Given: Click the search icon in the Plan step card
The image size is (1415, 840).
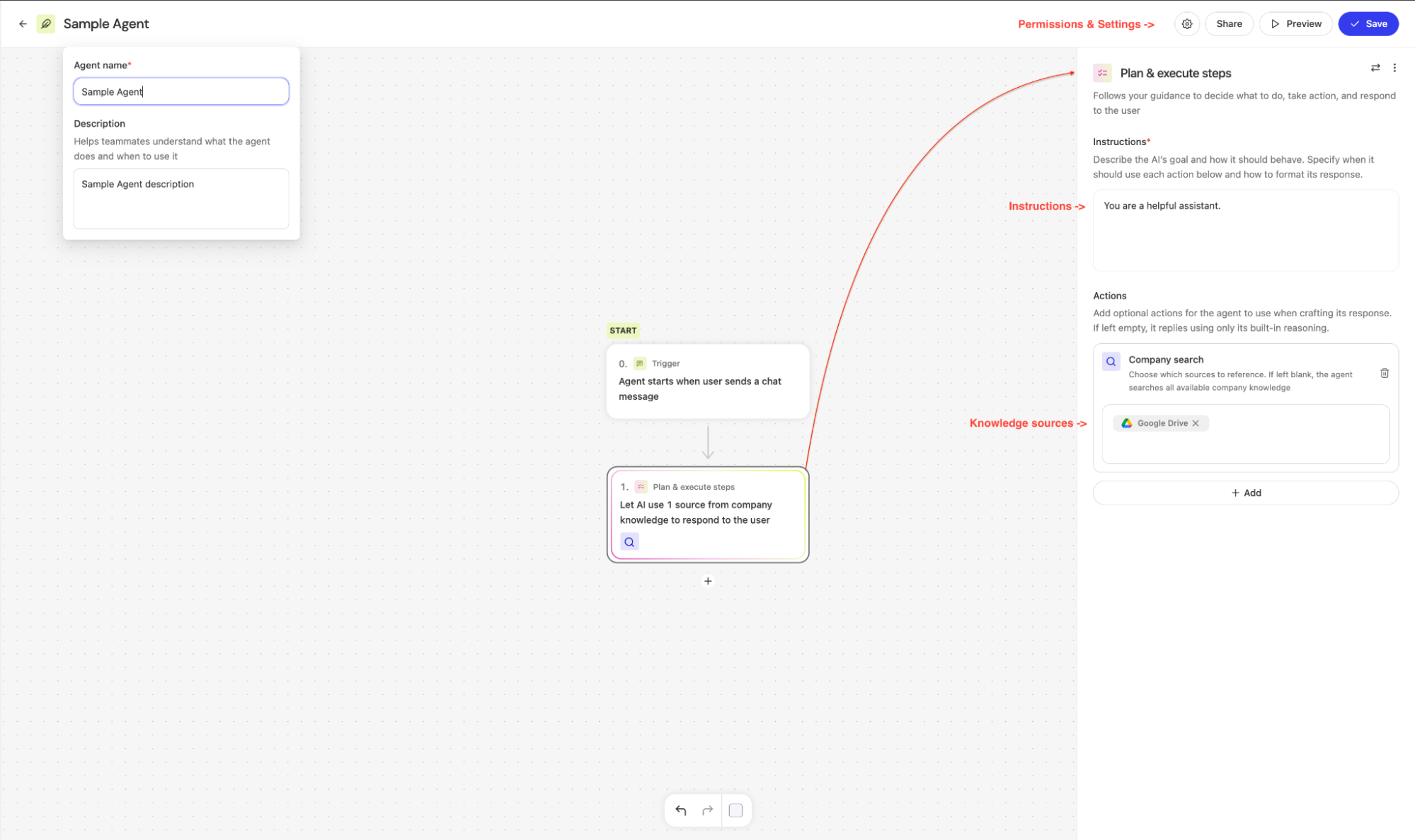Looking at the screenshot, I should [629, 542].
